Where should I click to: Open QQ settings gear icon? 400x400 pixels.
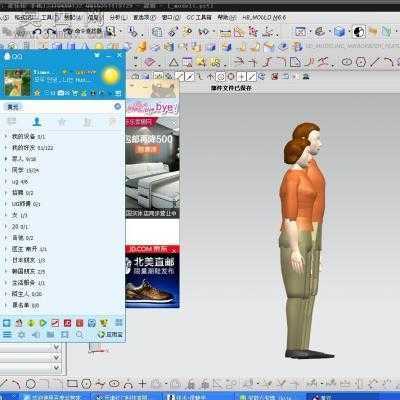pyautogui.click(x=21, y=334)
